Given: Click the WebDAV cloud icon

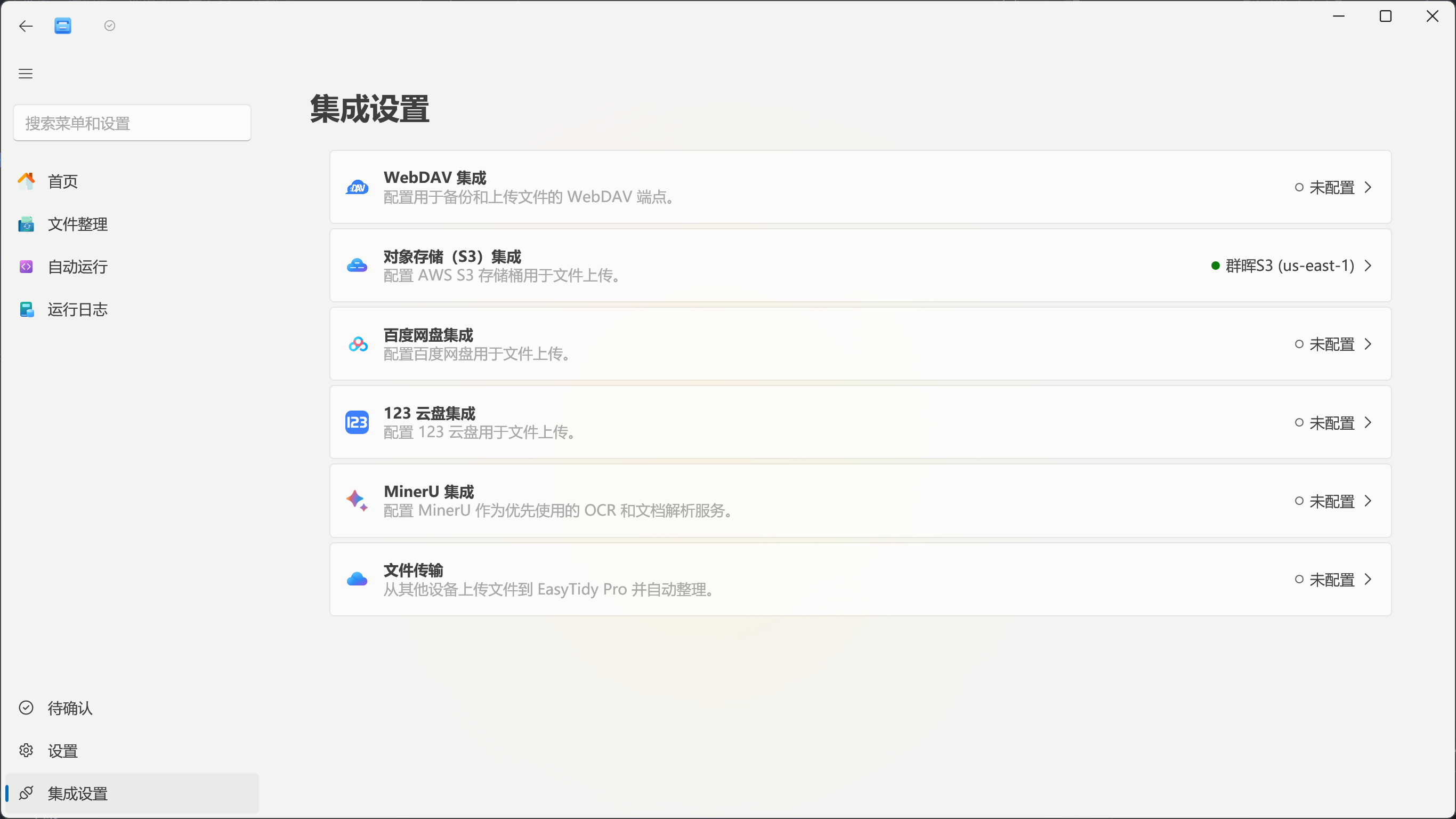Looking at the screenshot, I should [357, 187].
